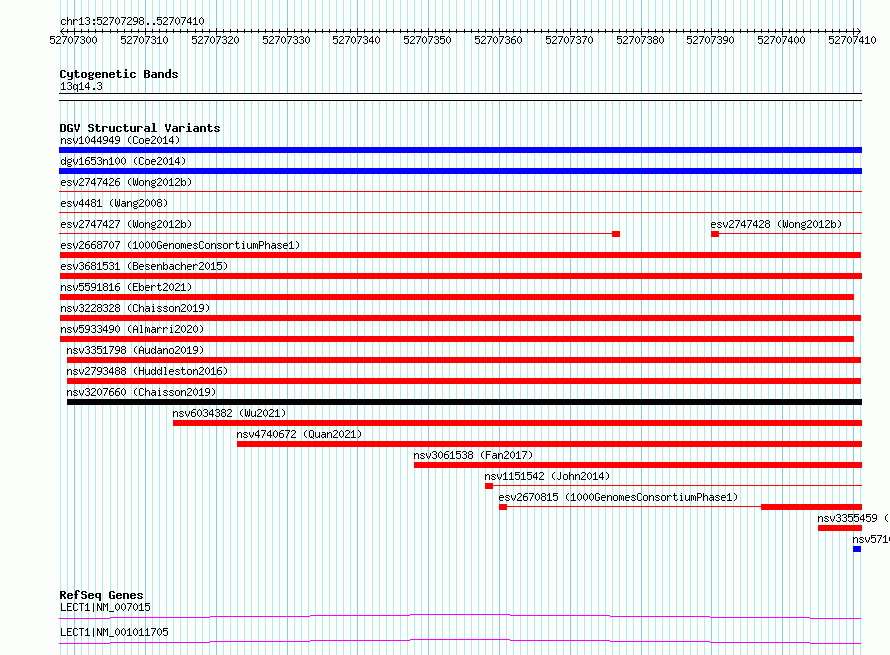This screenshot has height=655, width=890.
Task: Click the nsv1151542 small red start block
Action: click(x=489, y=486)
